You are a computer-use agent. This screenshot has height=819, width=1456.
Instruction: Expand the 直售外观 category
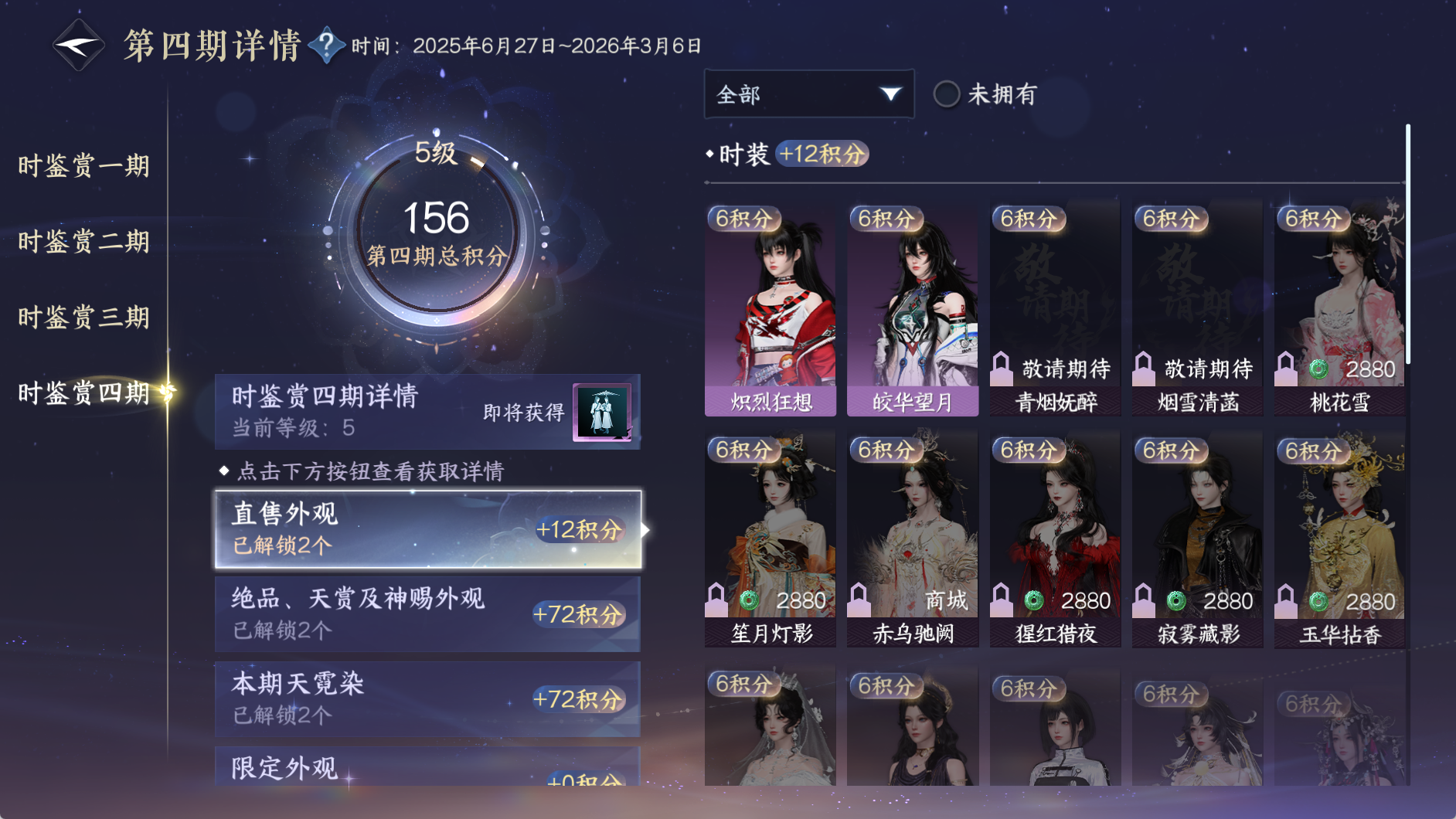428,529
